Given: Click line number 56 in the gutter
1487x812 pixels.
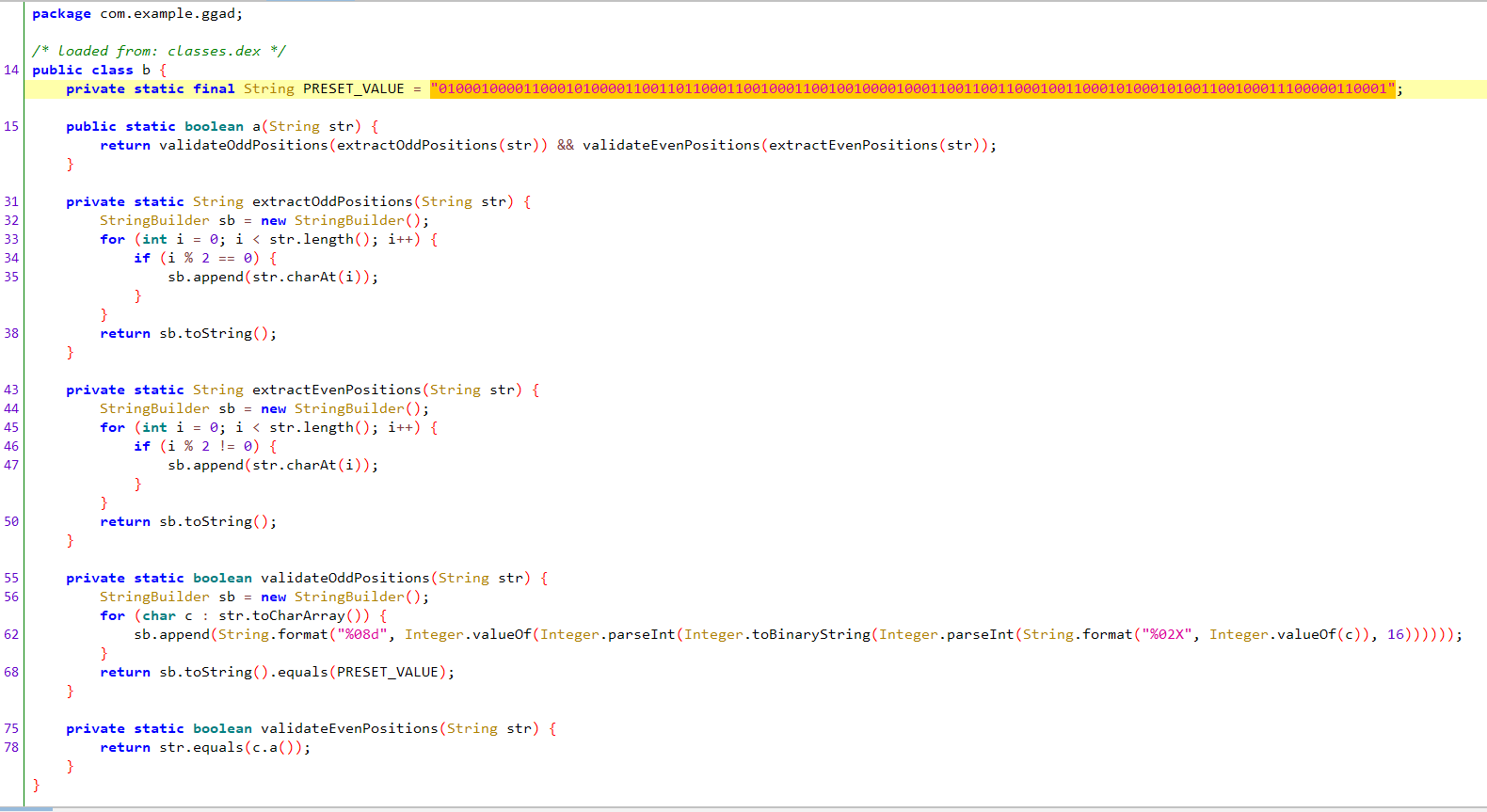Looking at the screenshot, I should click(11, 597).
